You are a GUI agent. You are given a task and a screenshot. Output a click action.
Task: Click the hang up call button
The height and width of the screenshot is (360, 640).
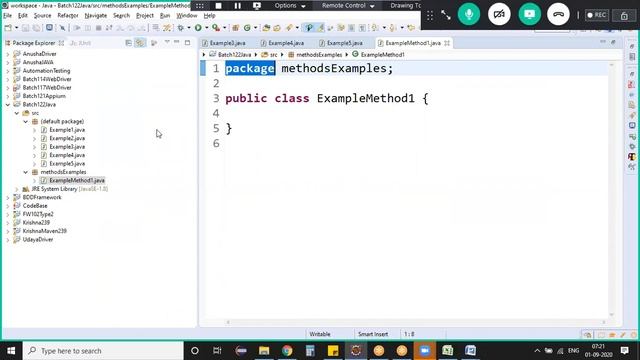pyautogui.click(x=558, y=15)
